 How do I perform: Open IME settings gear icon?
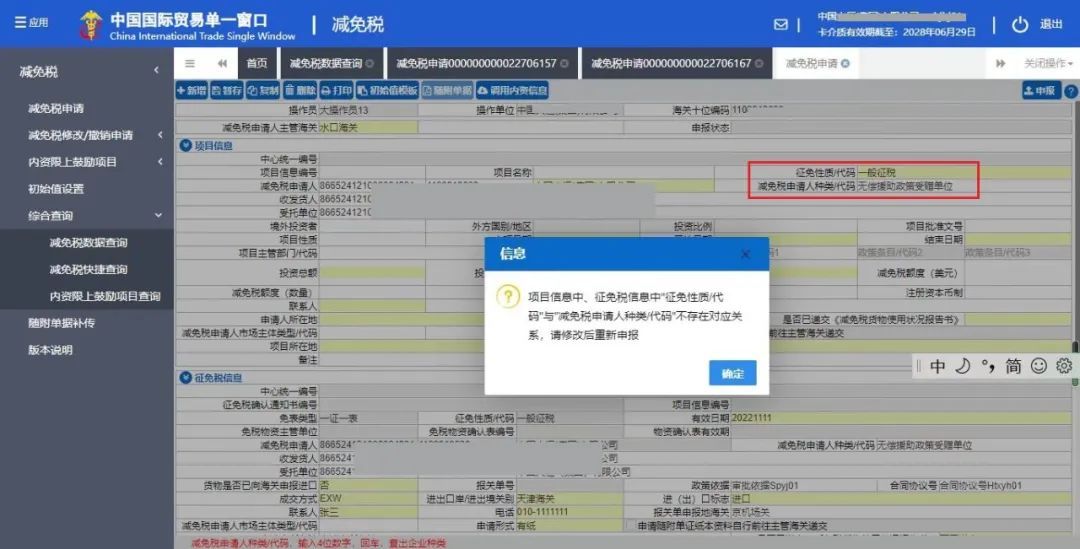(x=1064, y=366)
